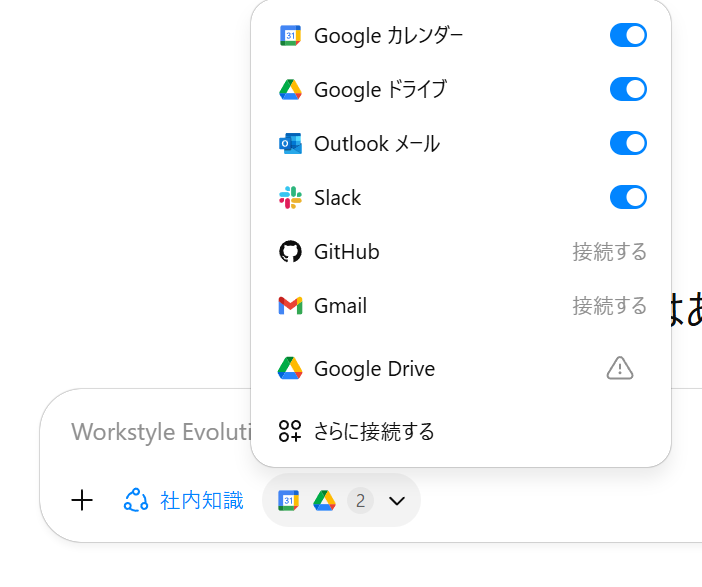
Task: Click the 社内知識 network icon
Action: 136,500
